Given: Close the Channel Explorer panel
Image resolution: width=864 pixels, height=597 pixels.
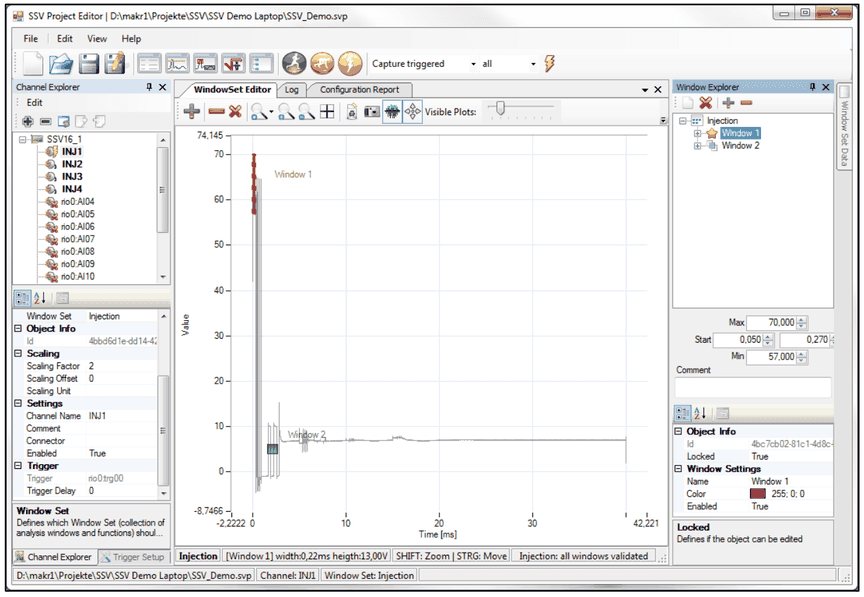Looking at the screenshot, I should (x=163, y=87).
